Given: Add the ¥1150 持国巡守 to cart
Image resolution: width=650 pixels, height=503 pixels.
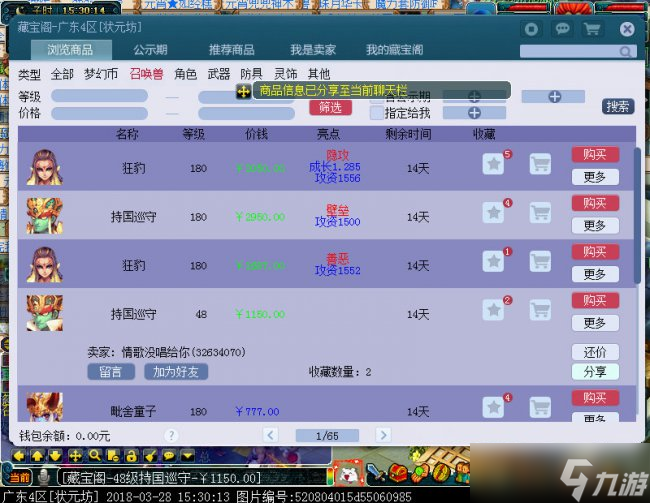Looking at the screenshot, I should pyautogui.click(x=541, y=310).
